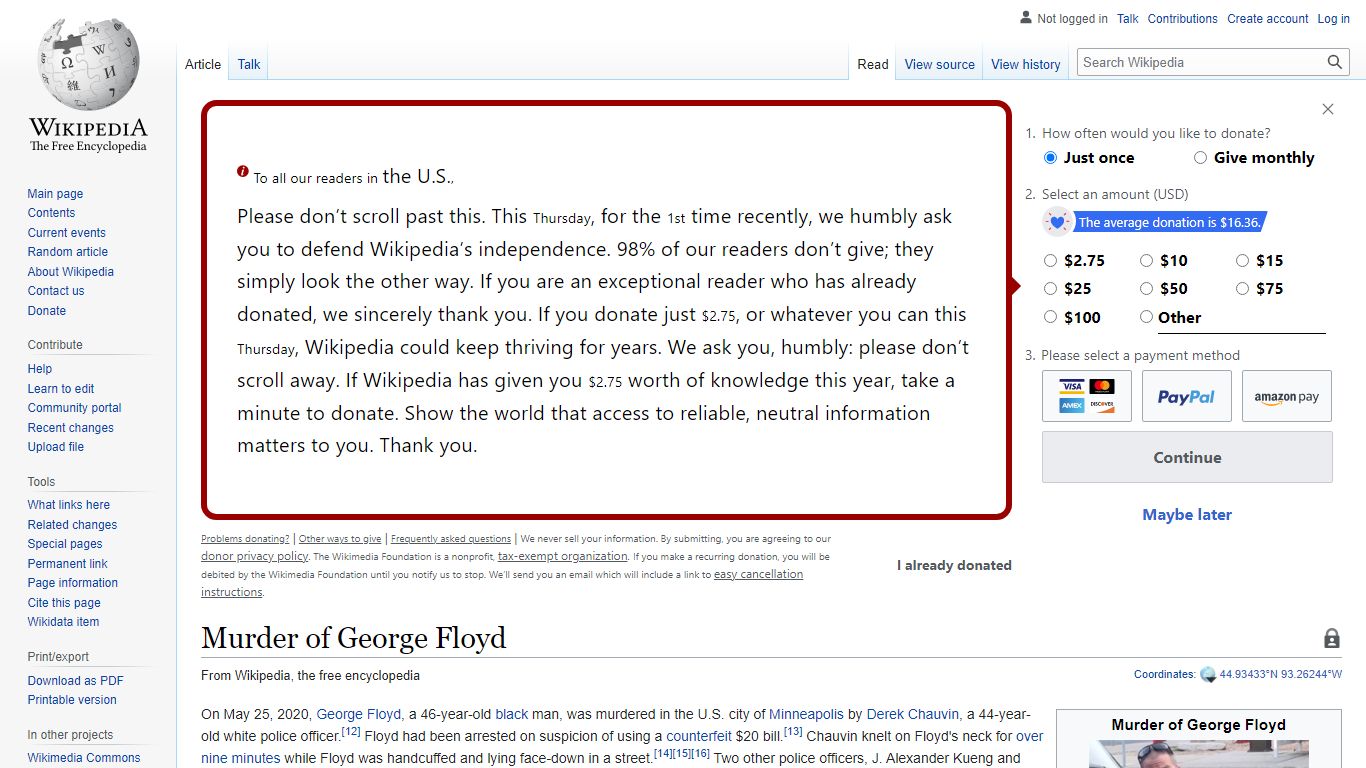Click Contact us in sidebar
Image resolution: width=1366 pixels, height=768 pixels.
click(56, 291)
